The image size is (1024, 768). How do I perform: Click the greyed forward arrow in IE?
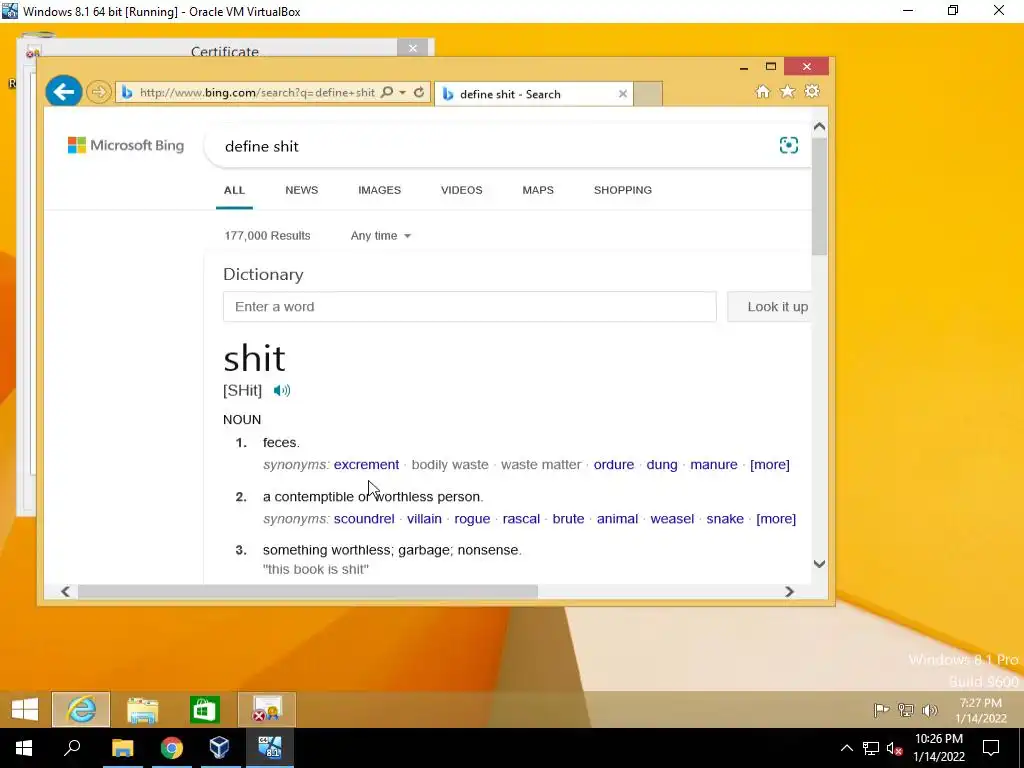click(x=99, y=92)
